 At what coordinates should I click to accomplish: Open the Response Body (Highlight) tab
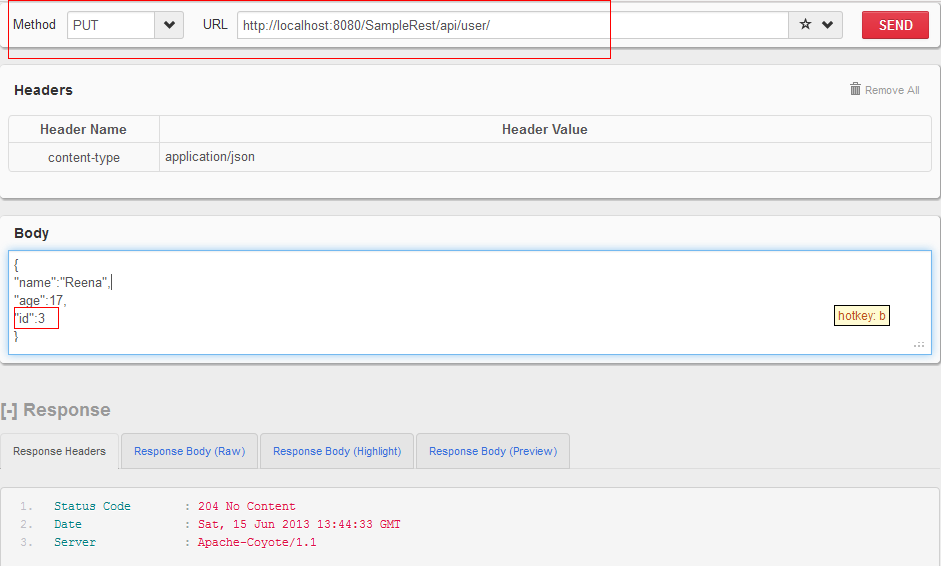click(337, 451)
